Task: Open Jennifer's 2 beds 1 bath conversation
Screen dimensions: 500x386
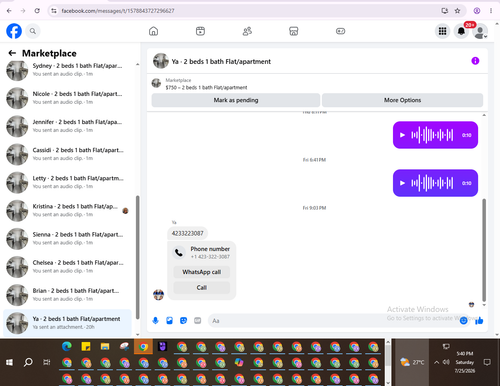Action: [68, 126]
